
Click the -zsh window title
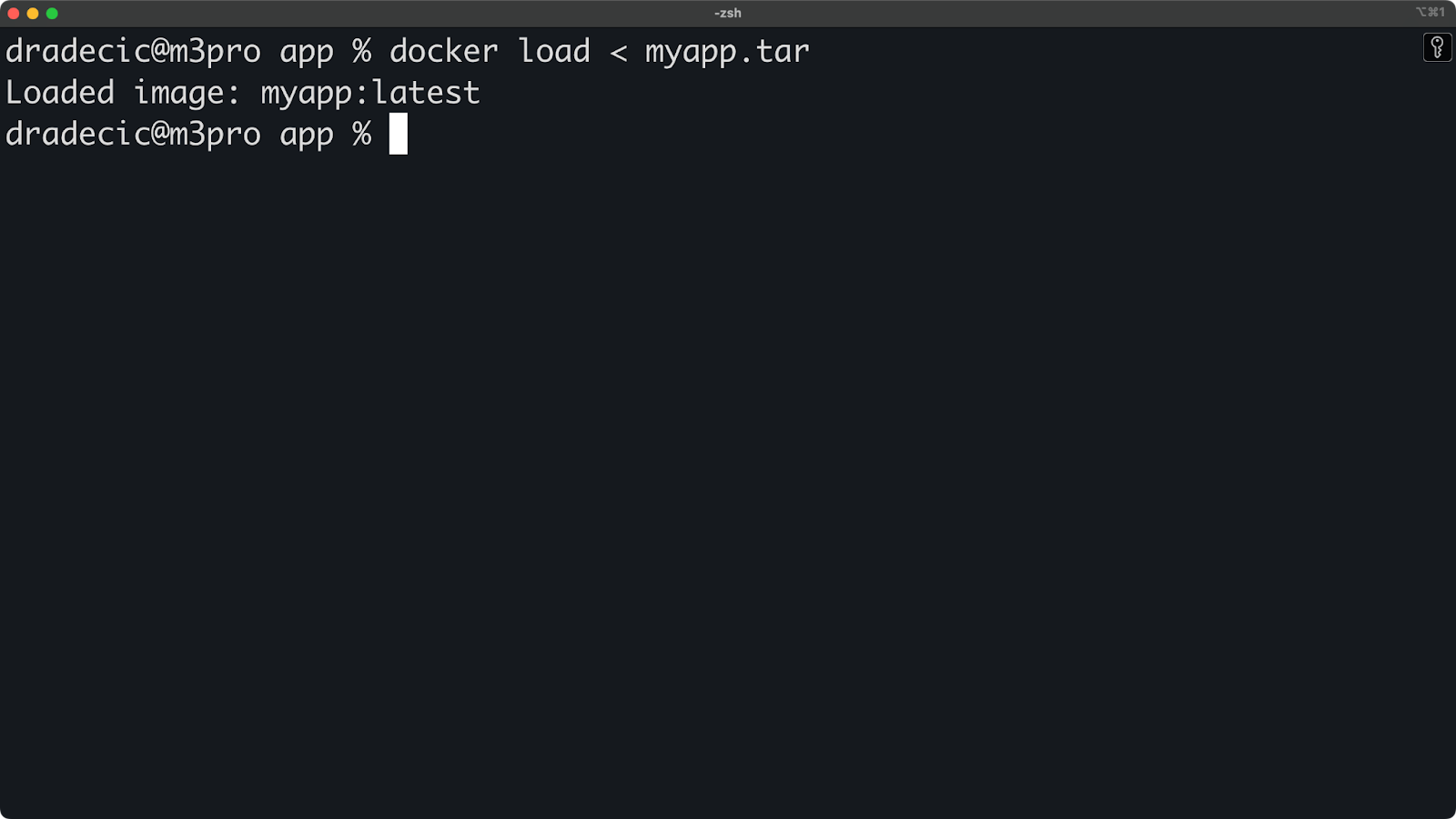(x=728, y=13)
